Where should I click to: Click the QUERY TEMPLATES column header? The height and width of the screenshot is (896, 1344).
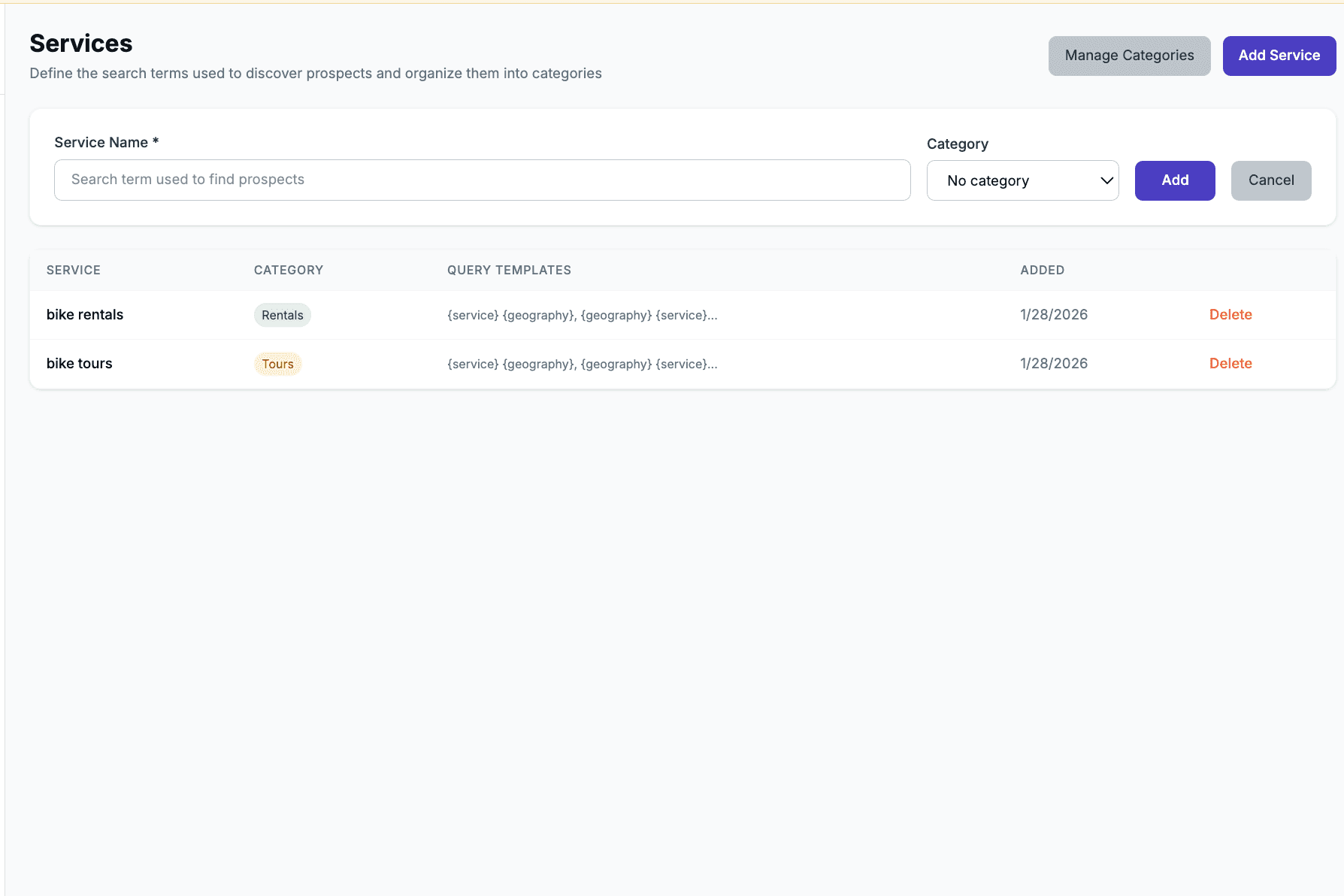click(509, 270)
